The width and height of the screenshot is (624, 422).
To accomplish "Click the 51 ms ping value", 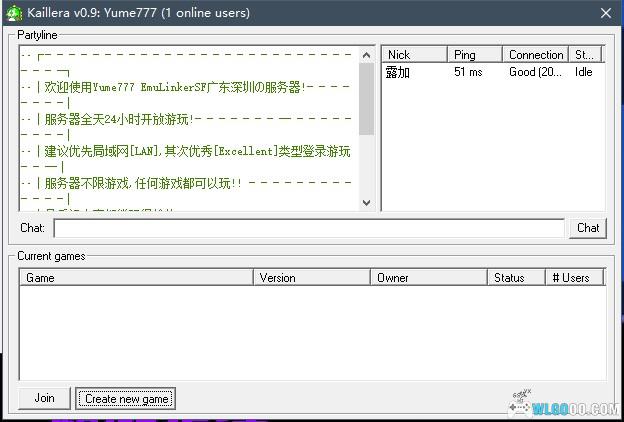I will 468,72.
